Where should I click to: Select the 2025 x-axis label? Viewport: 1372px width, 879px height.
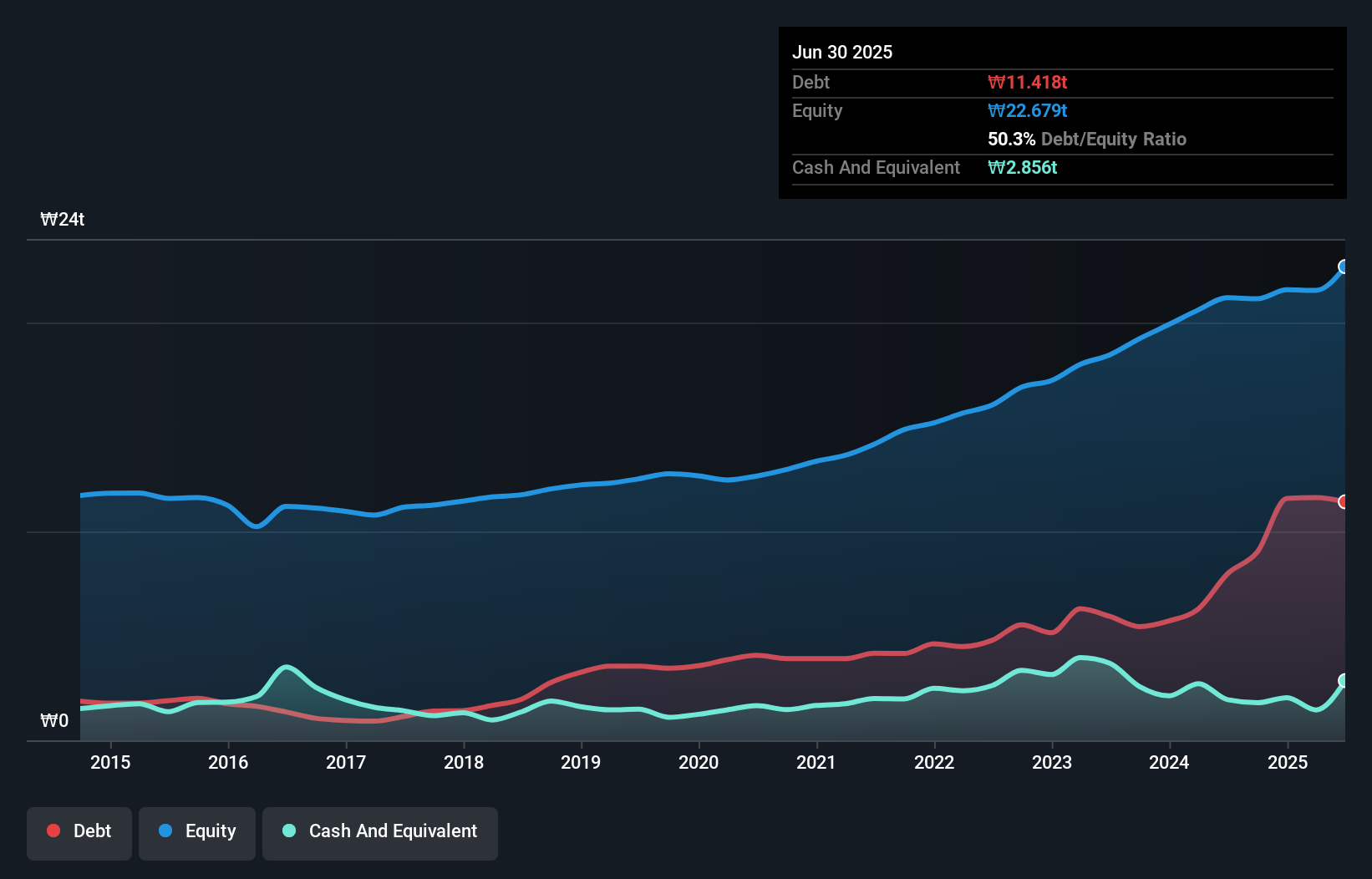point(1288,762)
